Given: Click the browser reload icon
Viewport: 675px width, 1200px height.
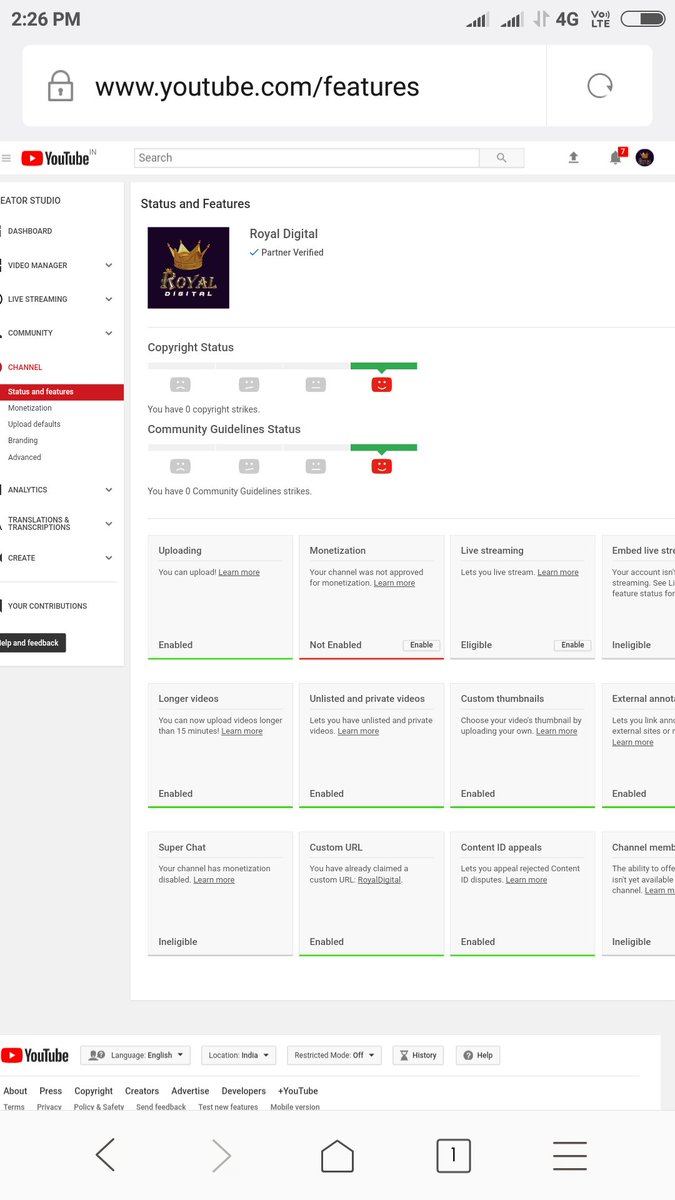Looking at the screenshot, I should [600, 86].
